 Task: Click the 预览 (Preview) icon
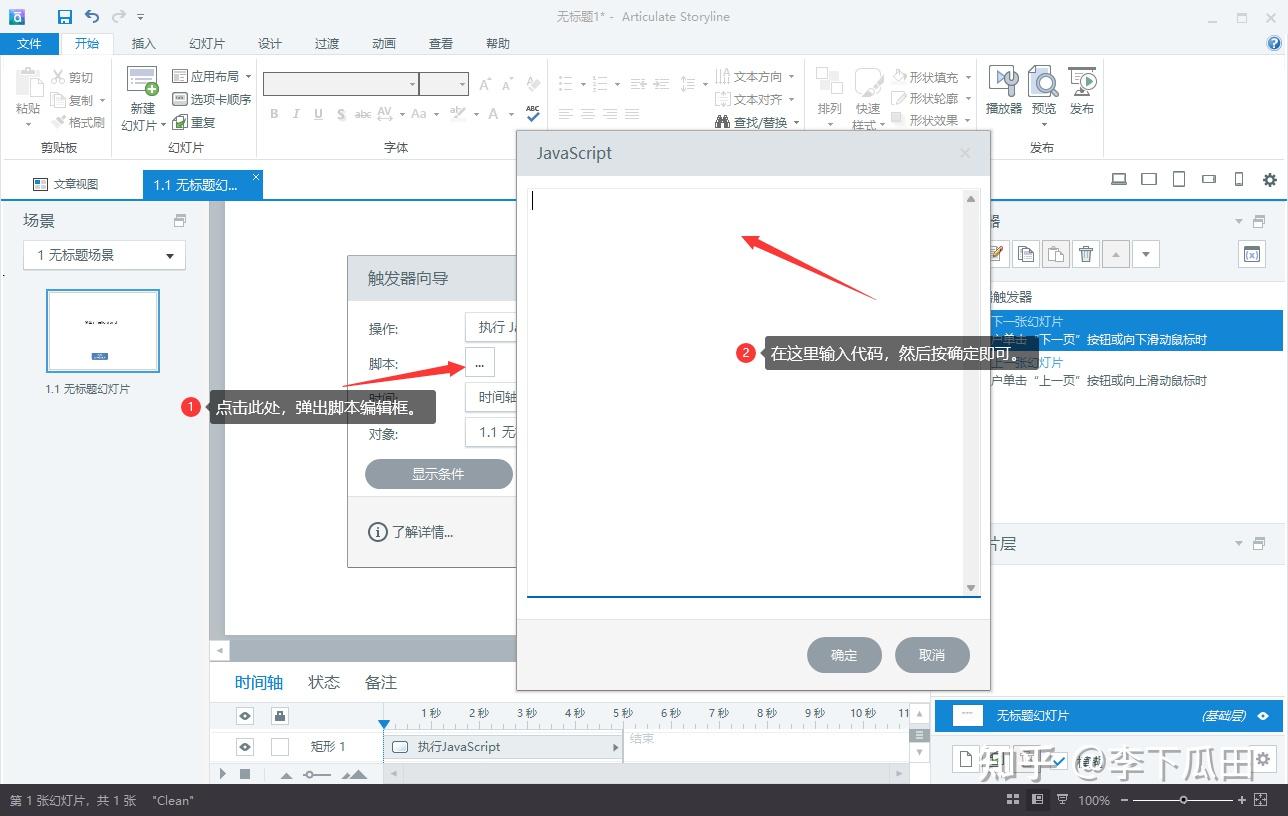[1043, 83]
